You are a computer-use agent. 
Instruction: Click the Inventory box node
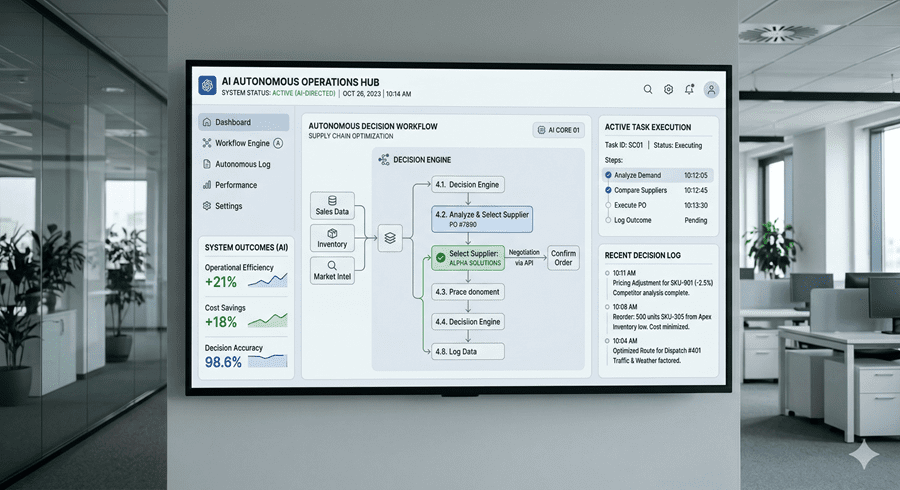coord(332,238)
